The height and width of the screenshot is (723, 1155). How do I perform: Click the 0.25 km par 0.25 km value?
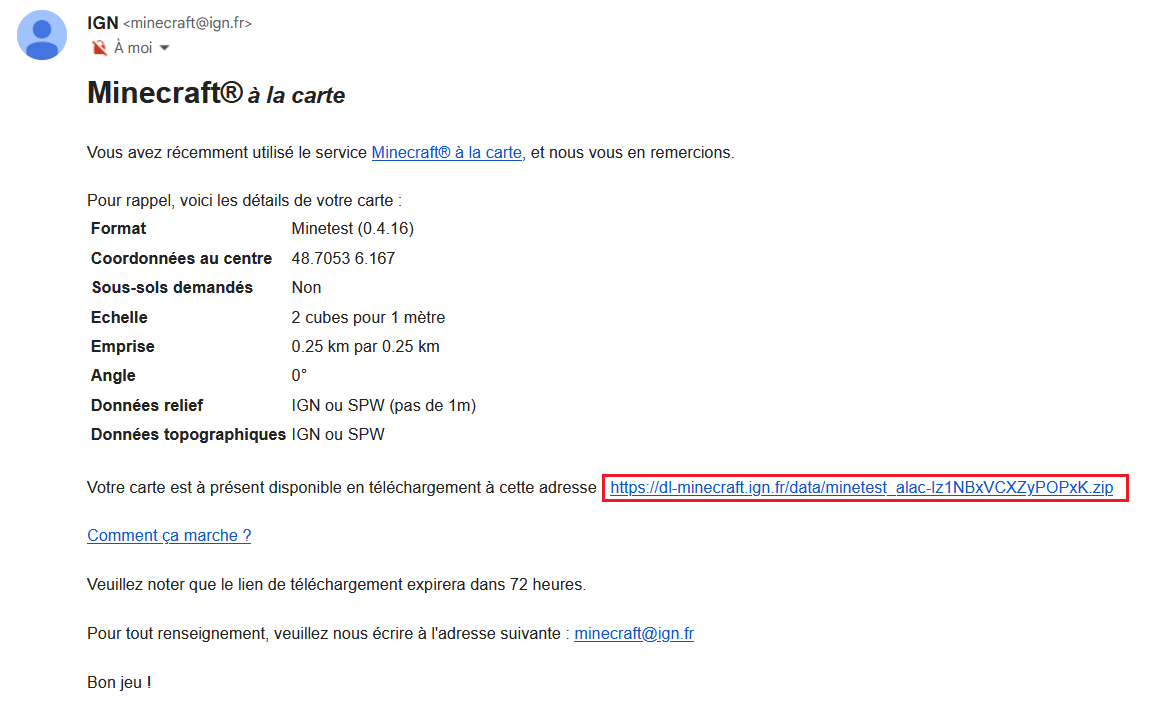tap(365, 347)
